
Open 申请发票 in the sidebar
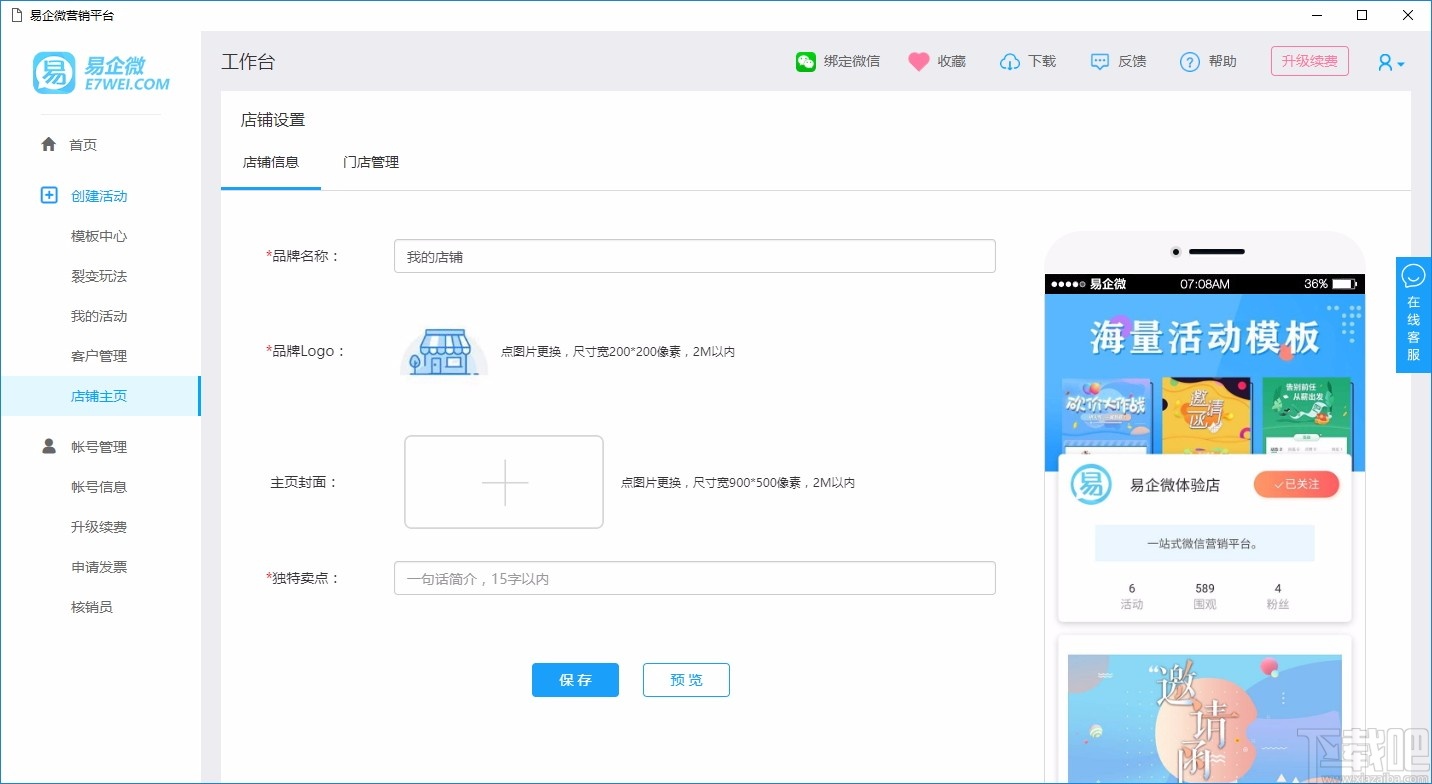(x=99, y=567)
